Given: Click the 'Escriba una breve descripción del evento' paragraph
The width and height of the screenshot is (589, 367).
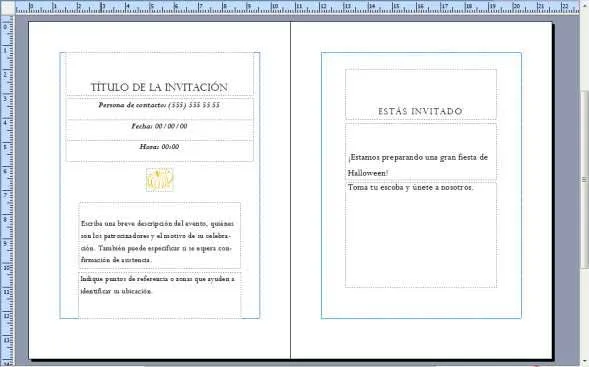Looking at the screenshot, I should coord(157,242).
